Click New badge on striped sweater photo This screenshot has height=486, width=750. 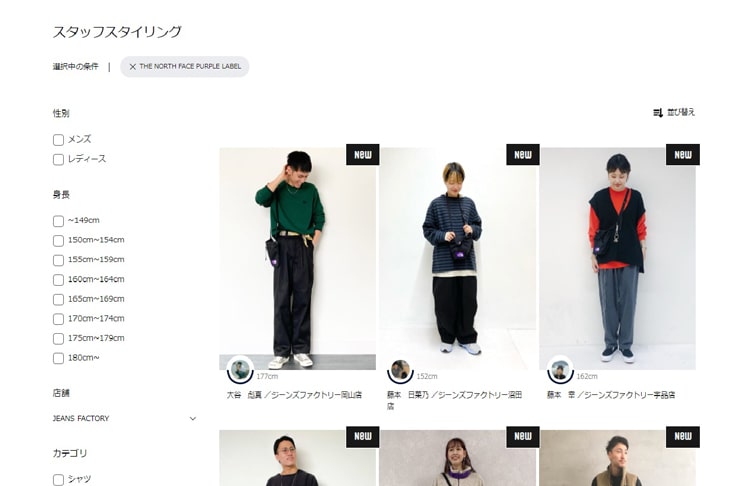[523, 155]
